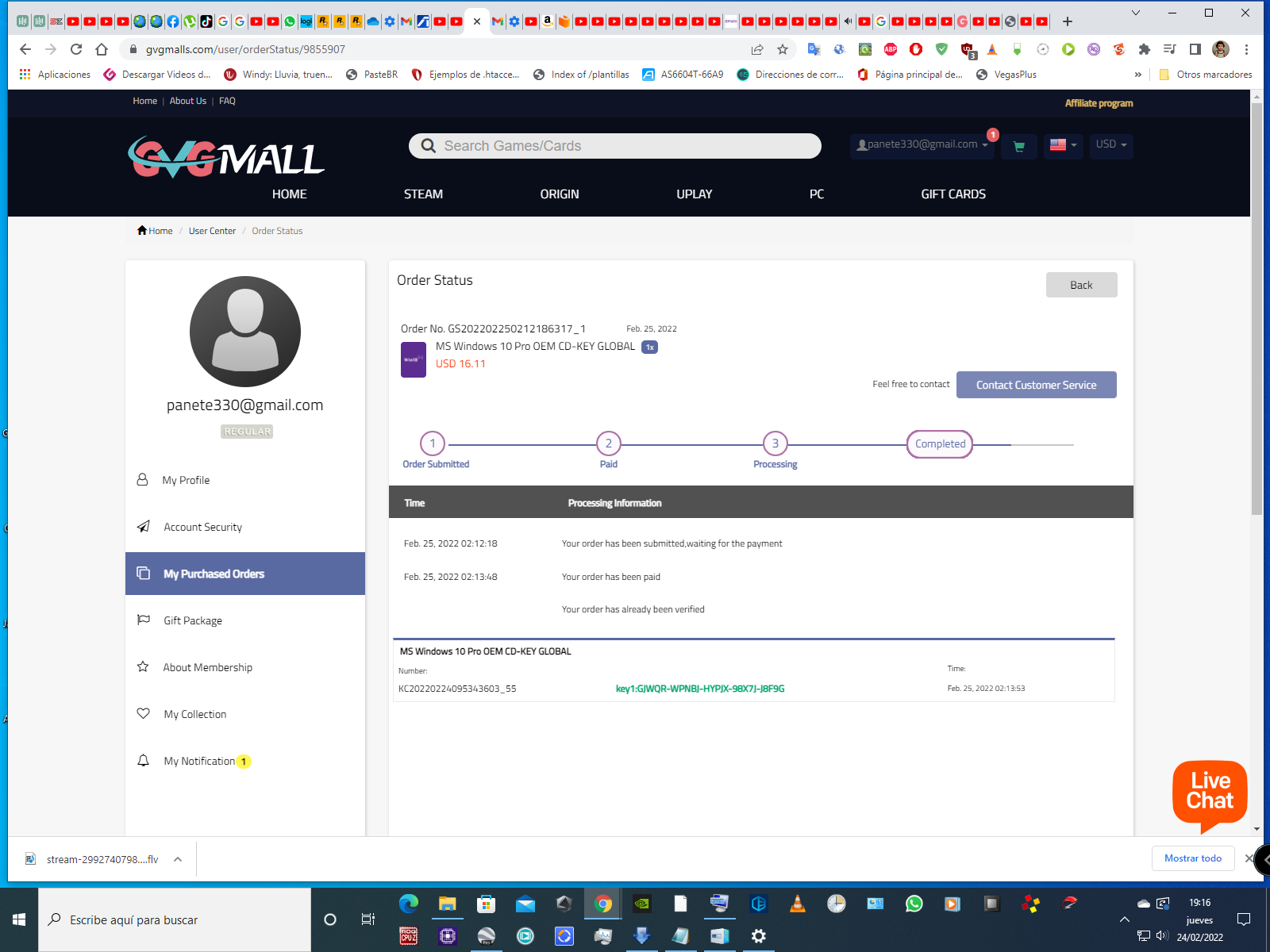Screen dimensions: 1270x952
Task: Open WhatsApp from the taskbar
Action: (x=914, y=904)
